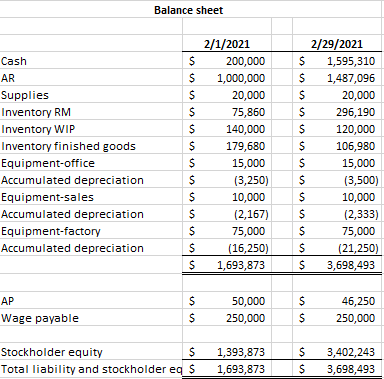Screen dimensions: 384x379
Task: Click the finished goods value 106,980
Action: (356, 146)
